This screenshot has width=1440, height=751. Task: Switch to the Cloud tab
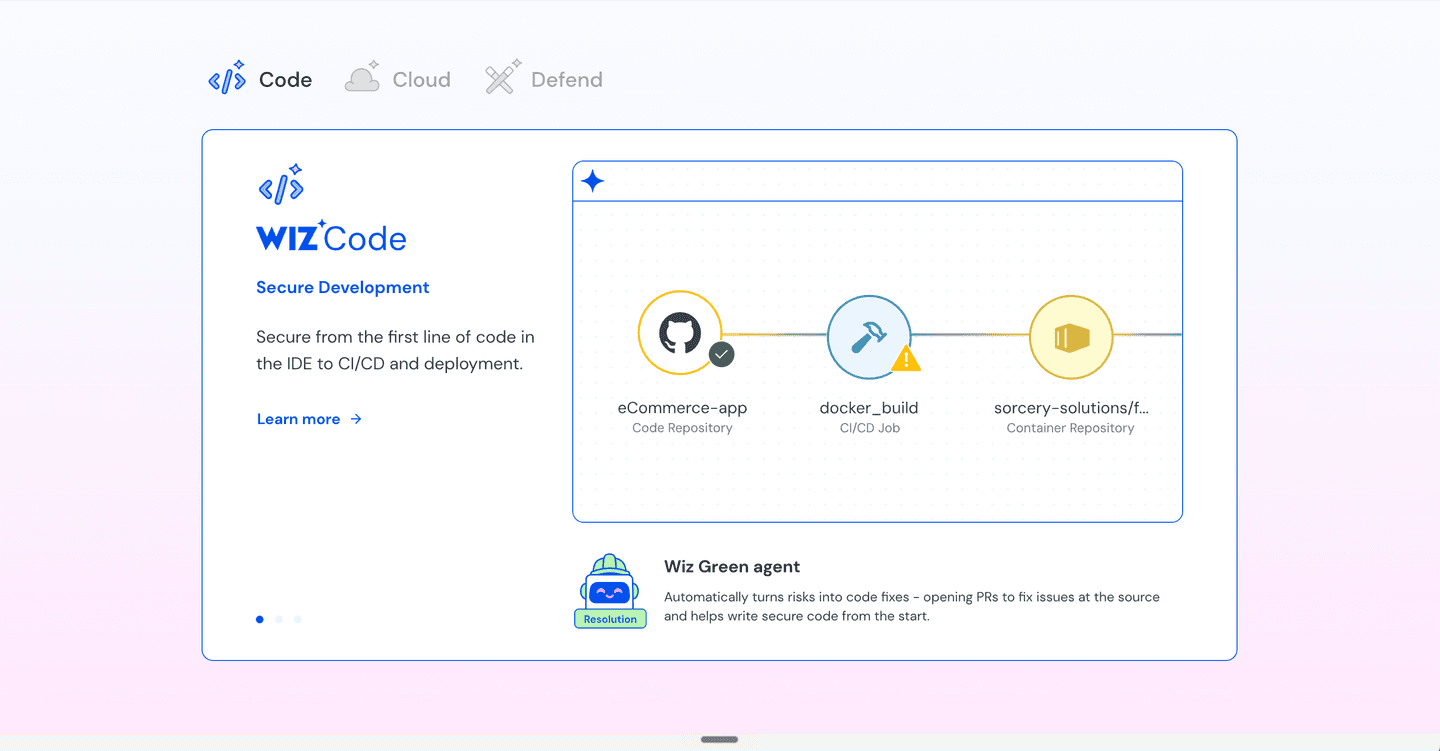pyautogui.click(x=398, y=79)
